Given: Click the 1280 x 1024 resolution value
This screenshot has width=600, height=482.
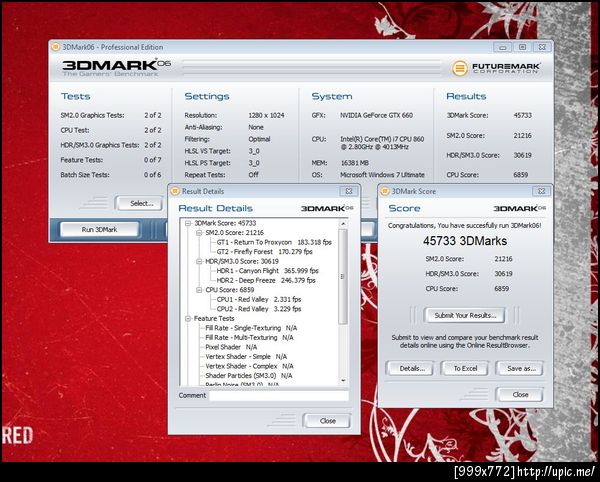Looking at the screenshot, I should [266, 115].
